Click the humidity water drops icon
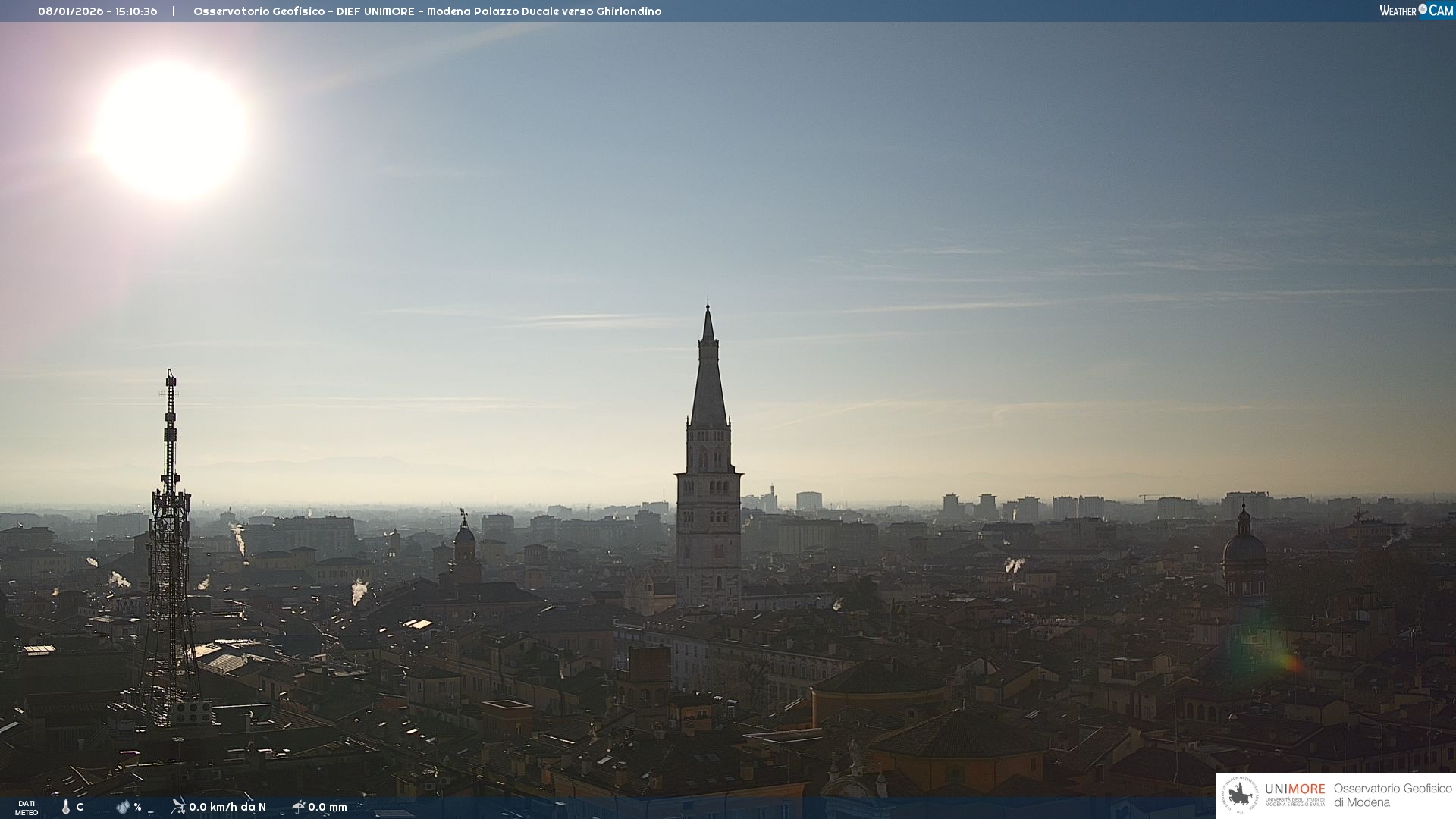Viewport: 1456px width, 819px height. [x=123, y=807]
